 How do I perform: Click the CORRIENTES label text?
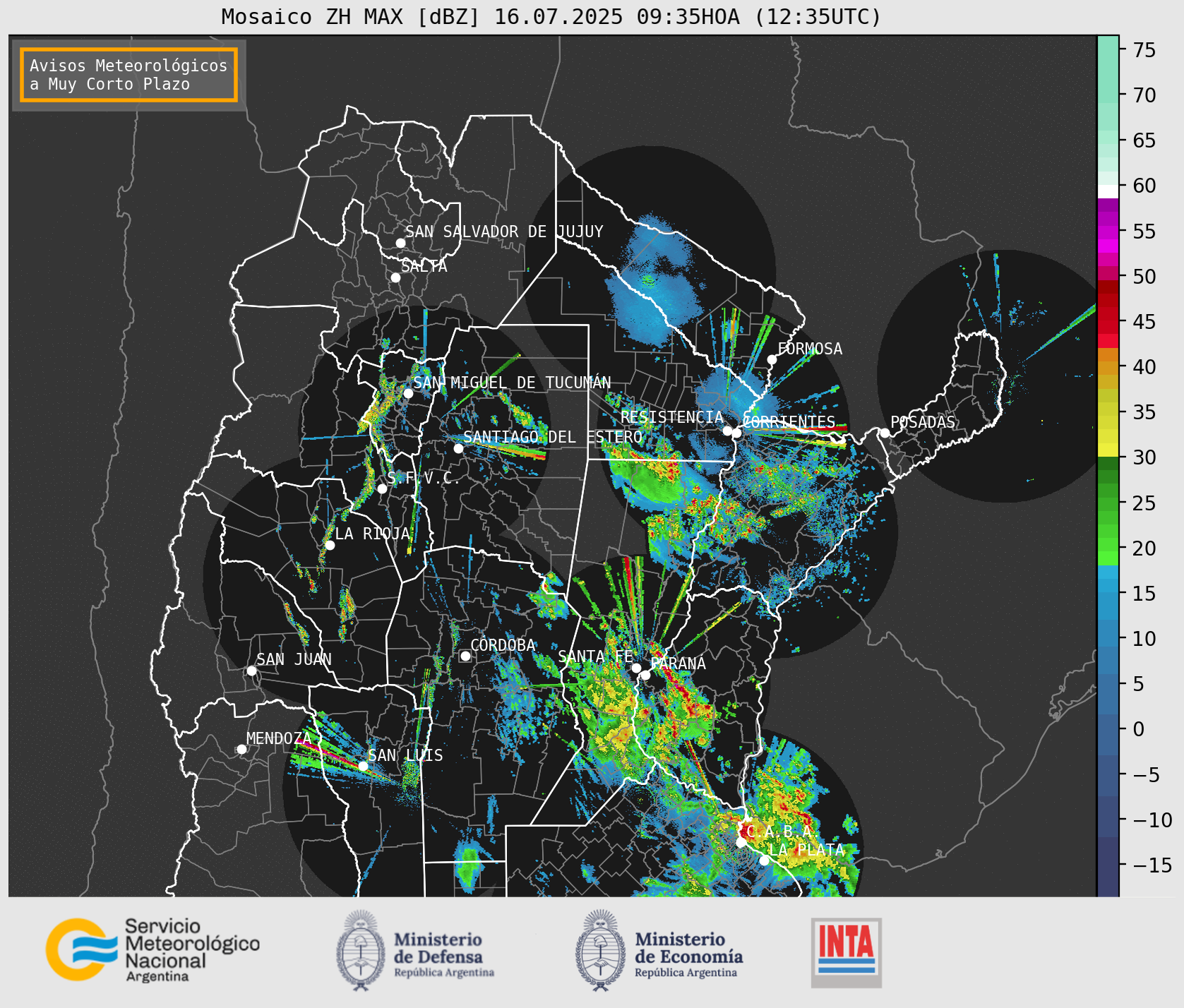[789, 422]
